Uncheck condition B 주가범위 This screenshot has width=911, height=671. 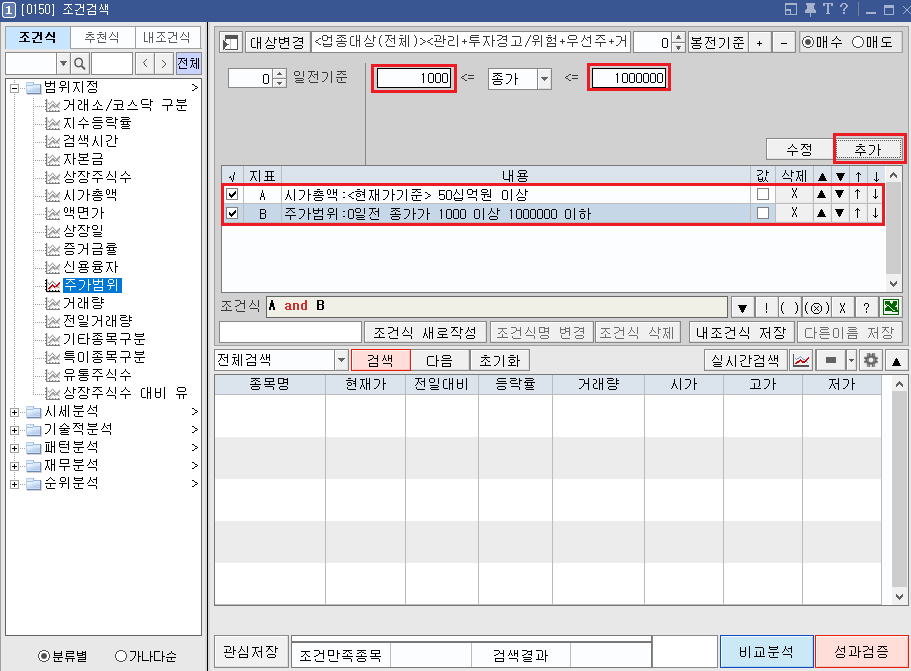[231, 212]
